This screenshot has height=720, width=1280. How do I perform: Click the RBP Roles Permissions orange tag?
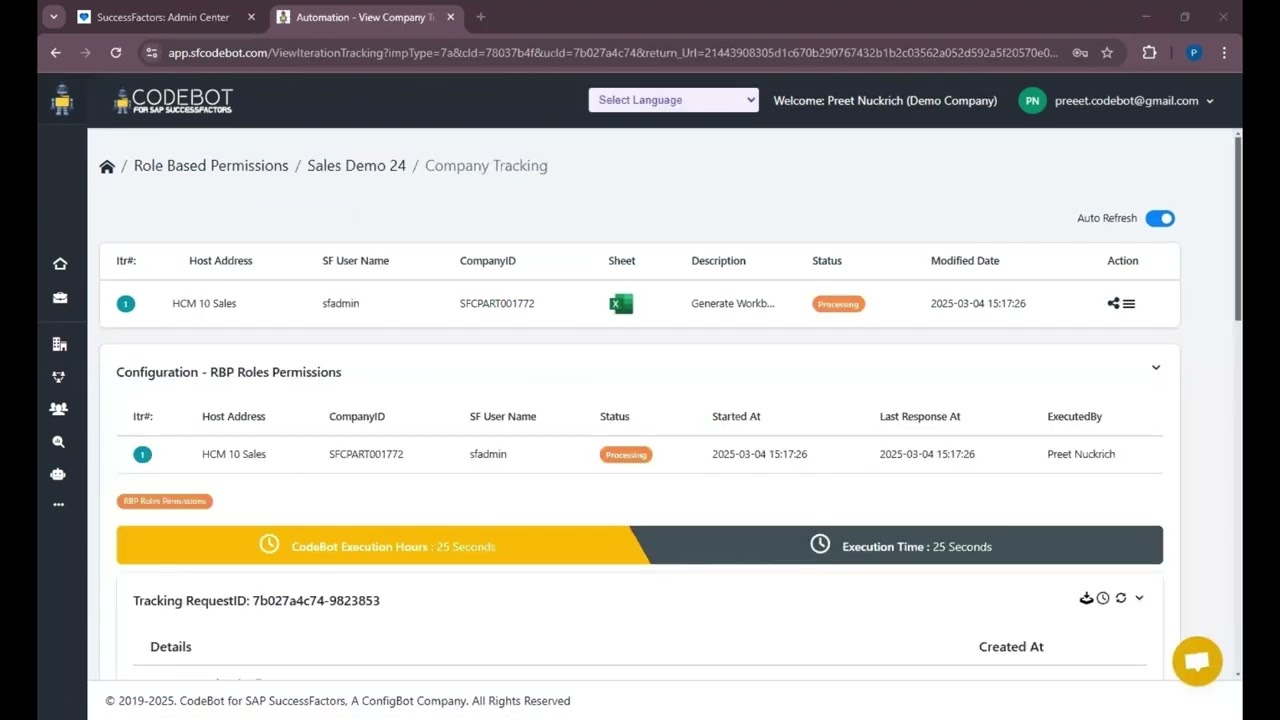[165, 501]
